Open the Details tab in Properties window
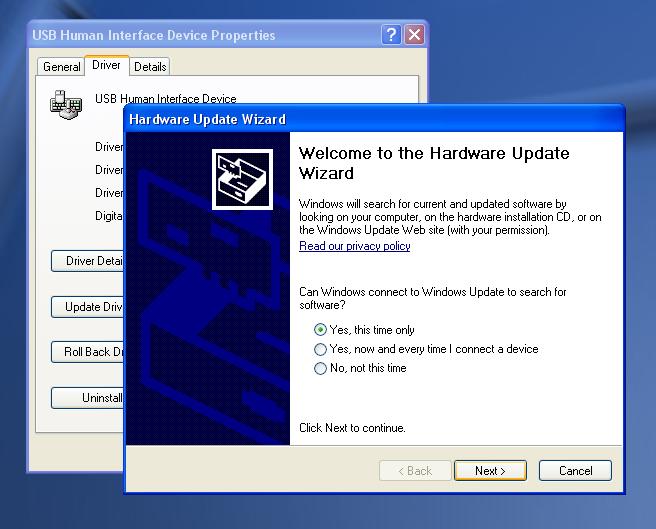 pyautogui.click(x=150, y=67)
